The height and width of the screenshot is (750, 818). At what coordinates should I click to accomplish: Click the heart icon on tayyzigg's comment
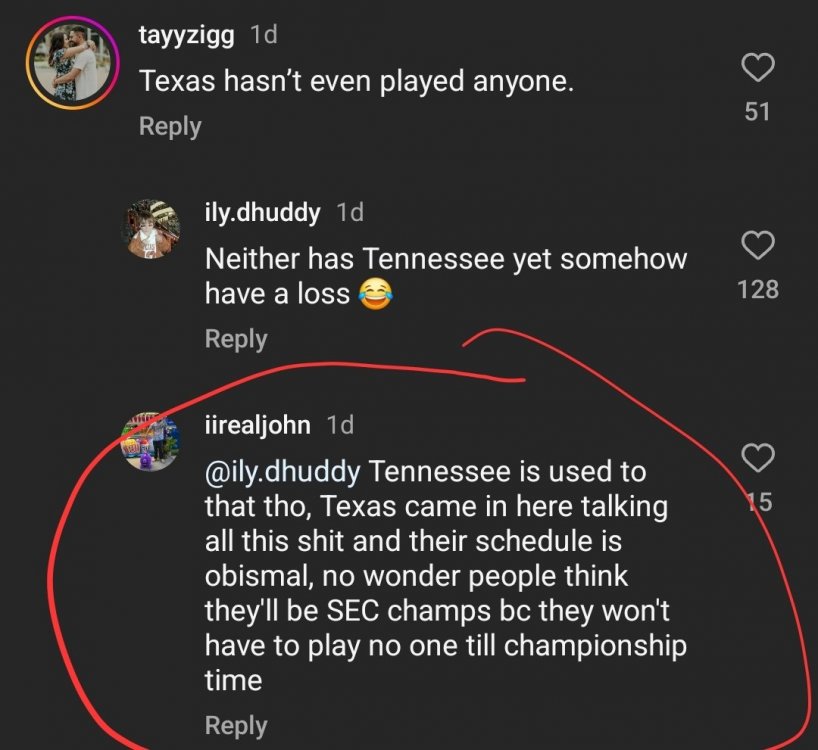coord(759,68)
